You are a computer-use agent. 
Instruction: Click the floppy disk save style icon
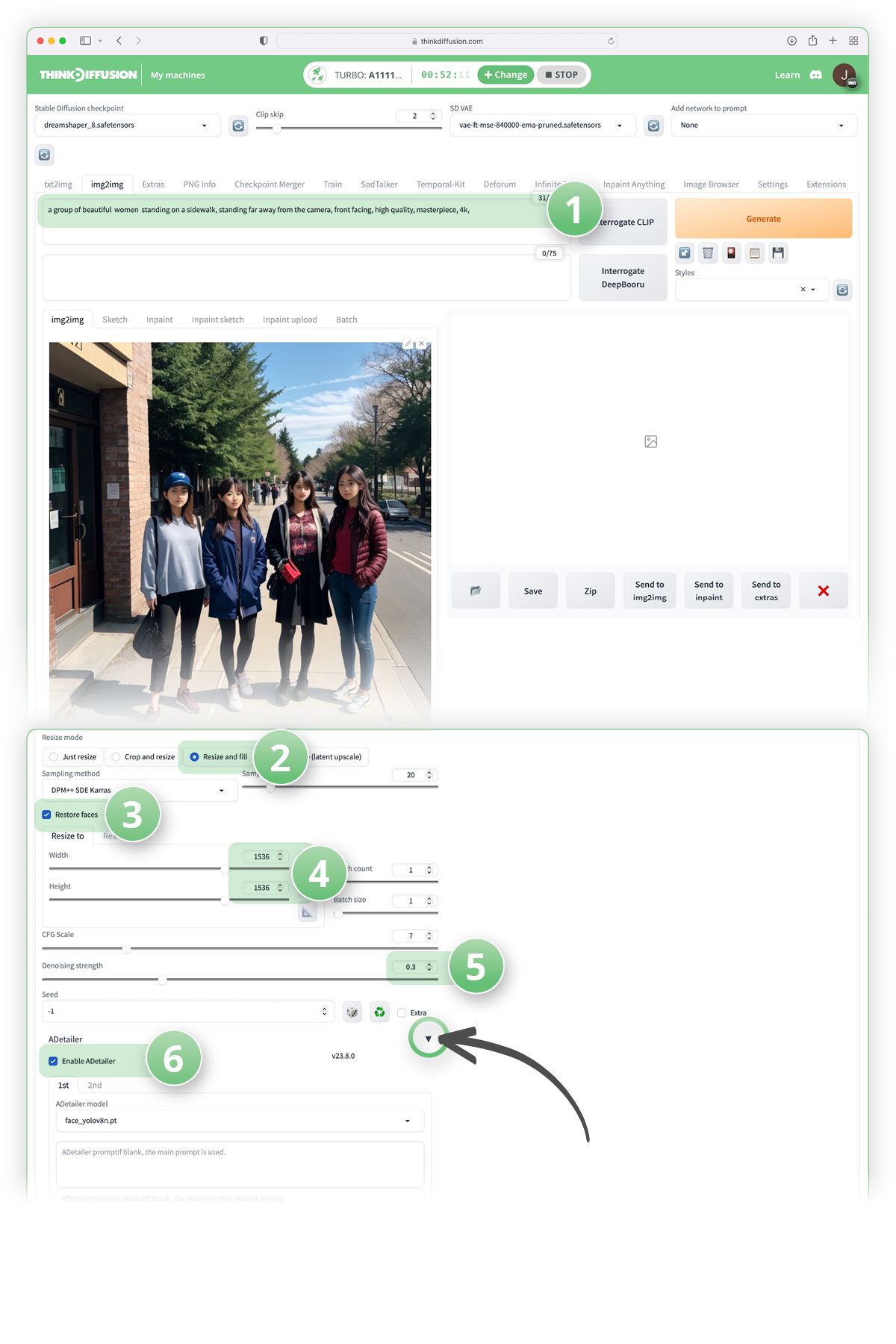[x=778, y=253]
